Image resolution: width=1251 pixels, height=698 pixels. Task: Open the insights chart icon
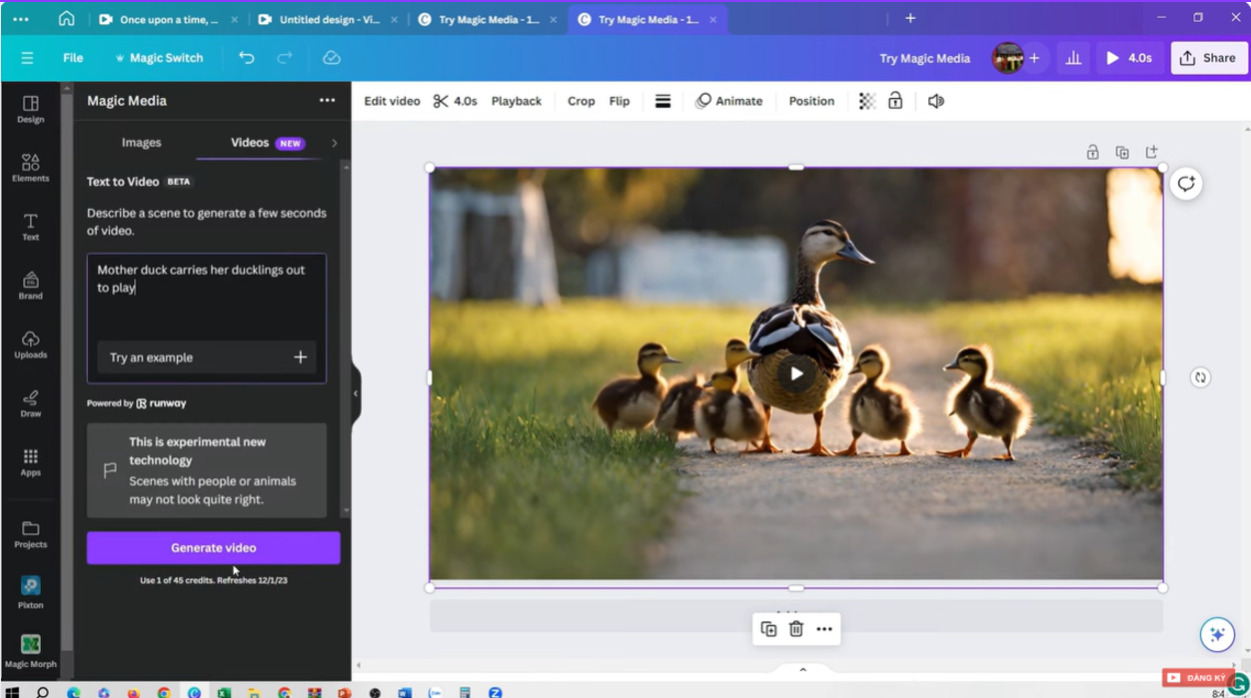[1073, 58]
